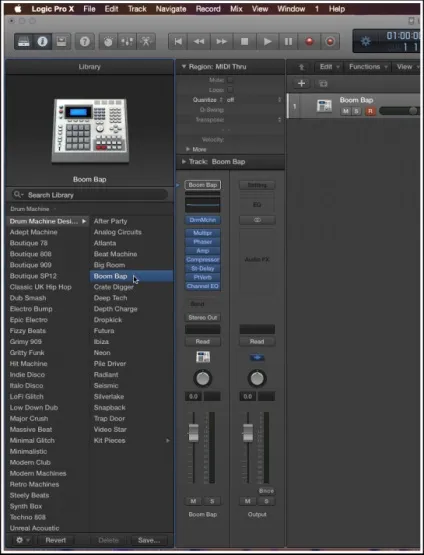Toggle record enable on Boom Bap track

(370, 111)
